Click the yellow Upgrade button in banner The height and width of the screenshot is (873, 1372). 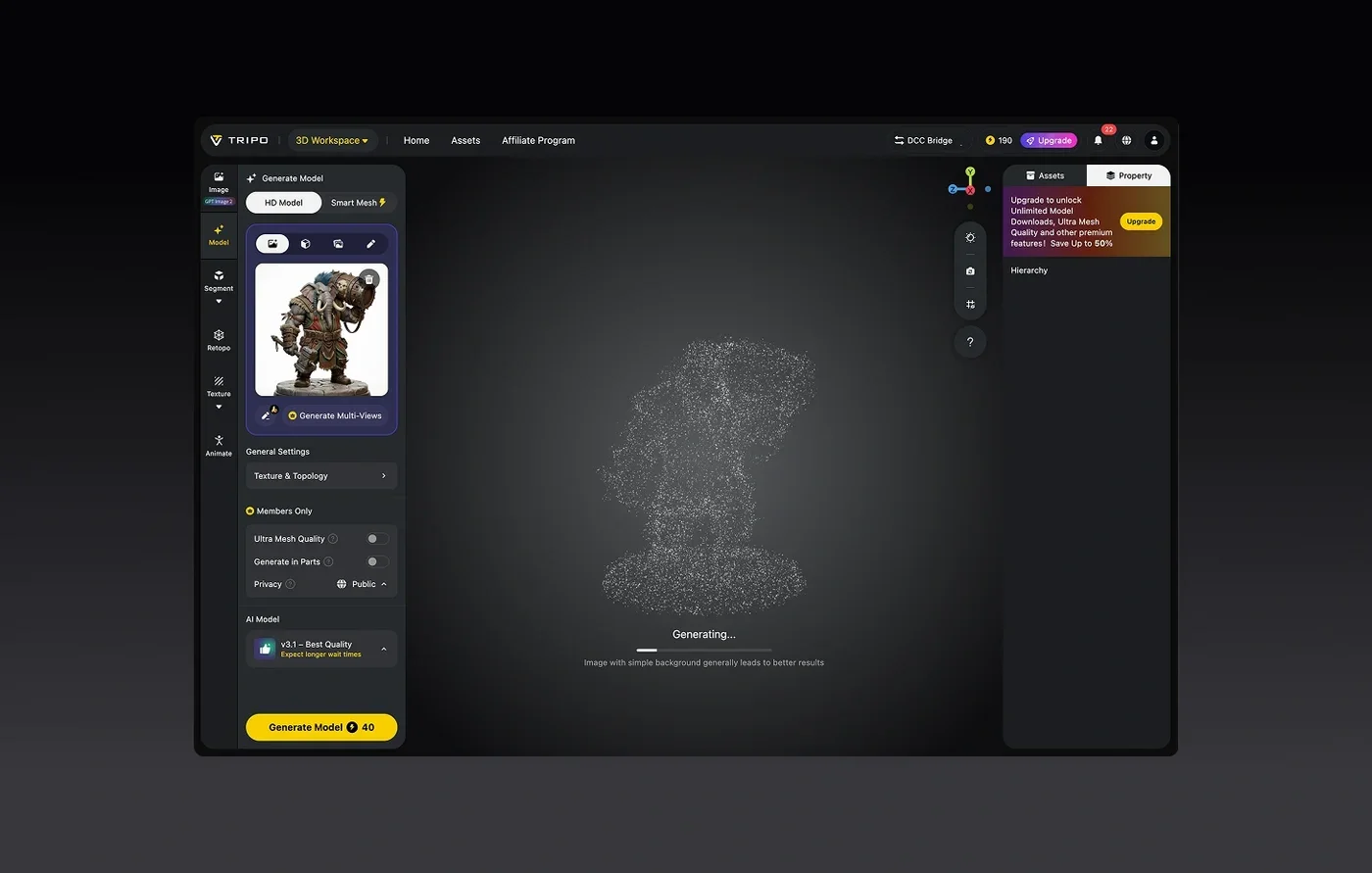point(1141,221)
